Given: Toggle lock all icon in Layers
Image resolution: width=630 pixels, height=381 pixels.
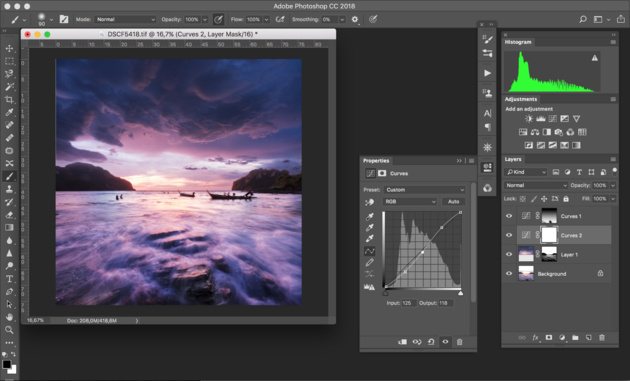Looking at the screenshot, I should [566, 199].
